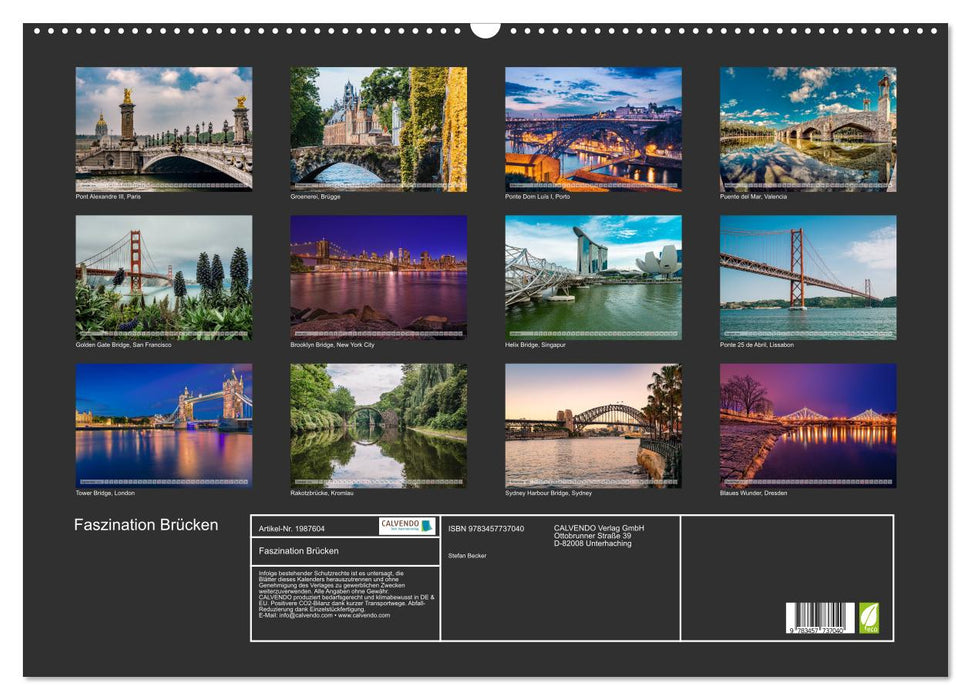Open the Helix Bridge Singapur photo

(593, 277)
